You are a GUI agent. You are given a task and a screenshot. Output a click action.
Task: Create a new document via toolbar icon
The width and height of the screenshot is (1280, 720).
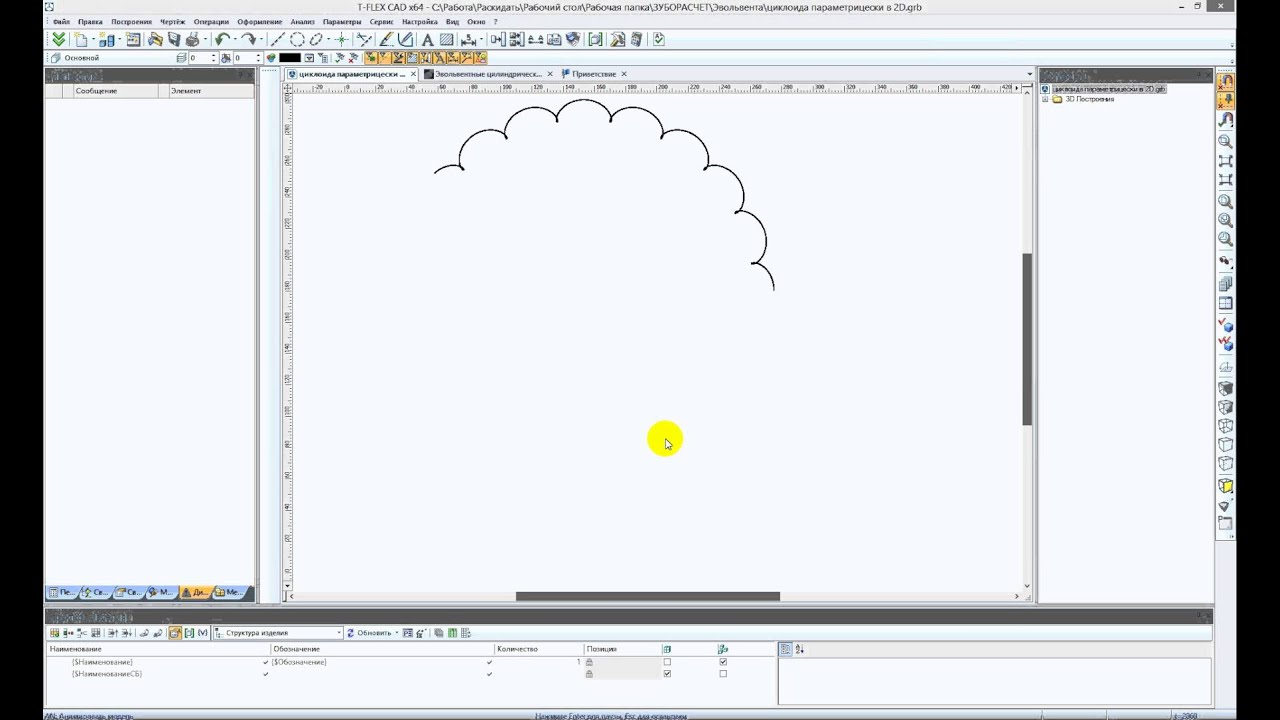tap(80, 39)
